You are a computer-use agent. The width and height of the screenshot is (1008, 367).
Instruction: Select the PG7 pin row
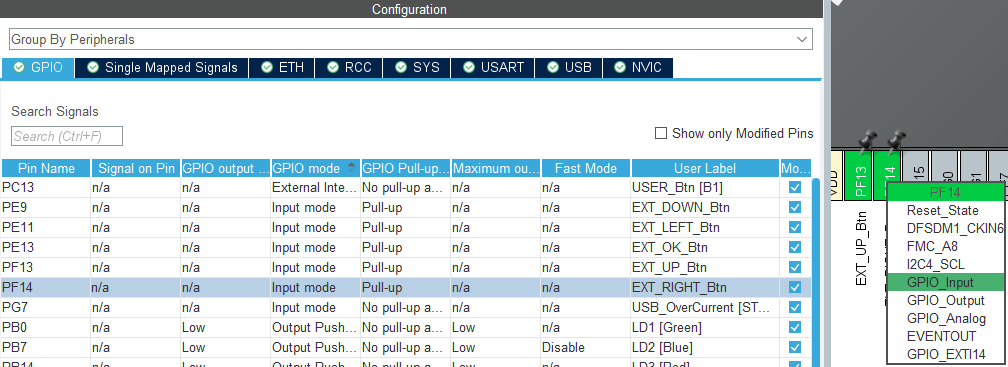(406, 307)
